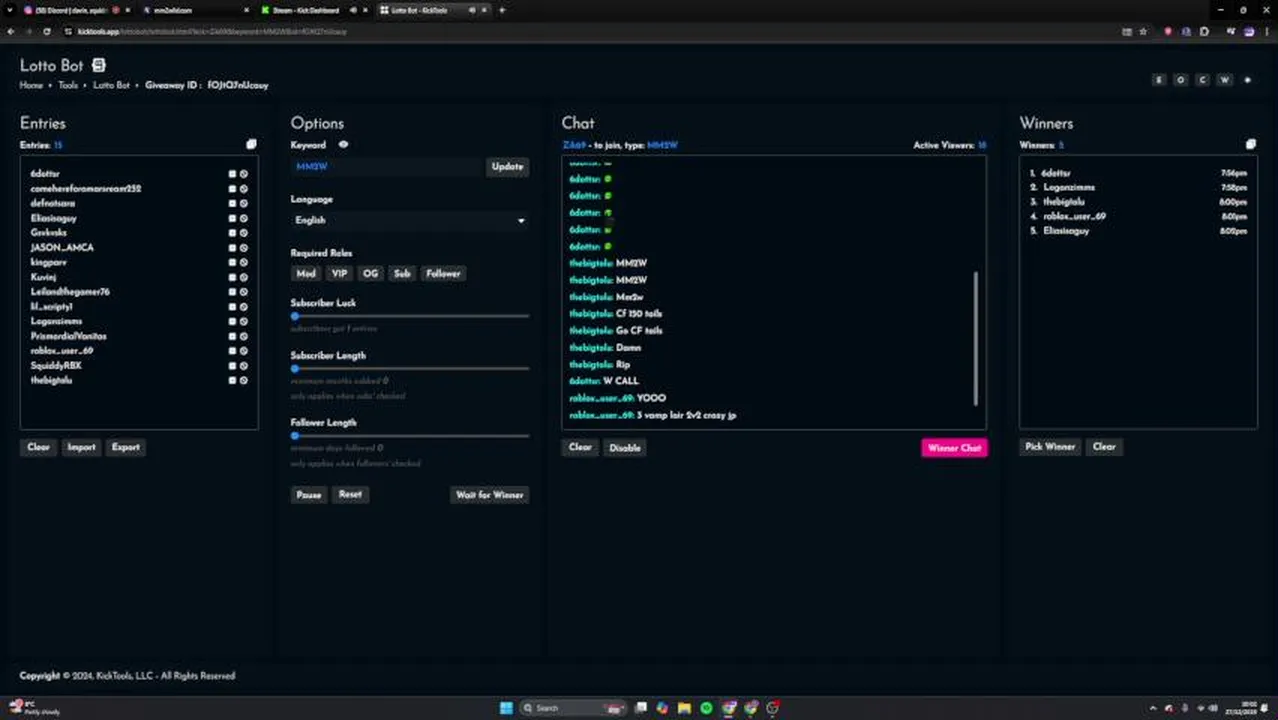Screen dimensions: 1278x720
Task: Toggle the Mod required role
Action: coord(306,273)
